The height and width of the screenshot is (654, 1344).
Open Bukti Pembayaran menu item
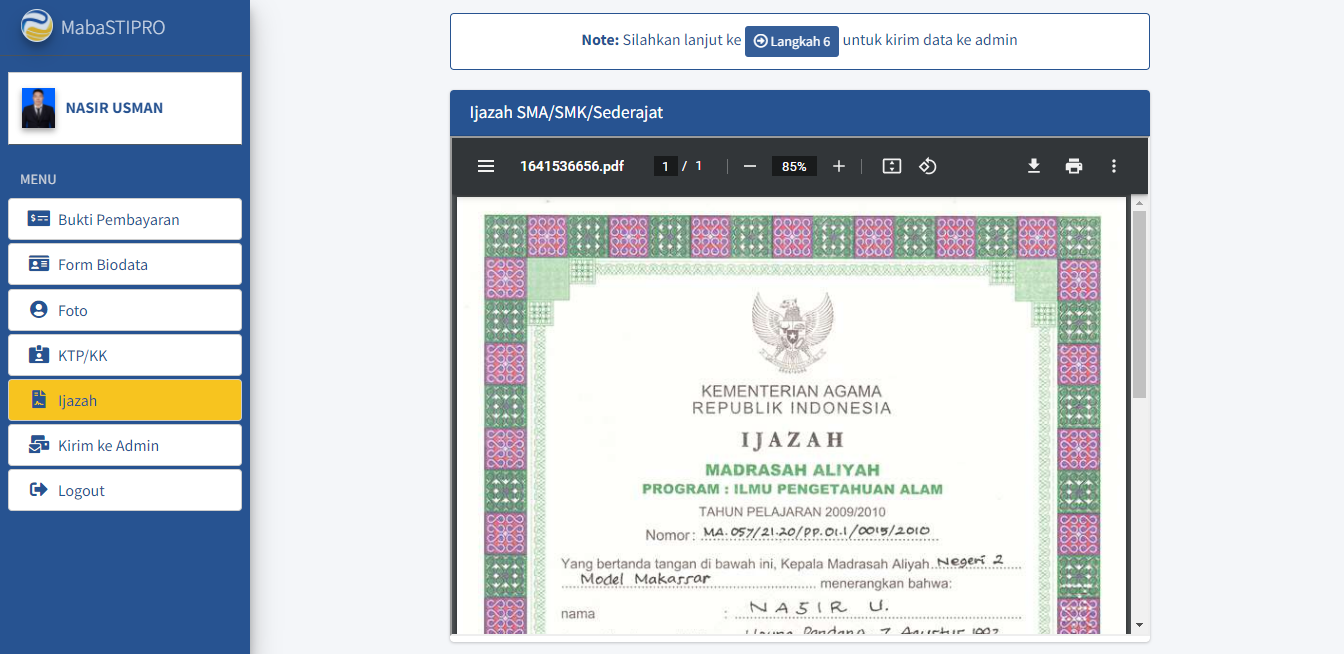coord(125,219)
